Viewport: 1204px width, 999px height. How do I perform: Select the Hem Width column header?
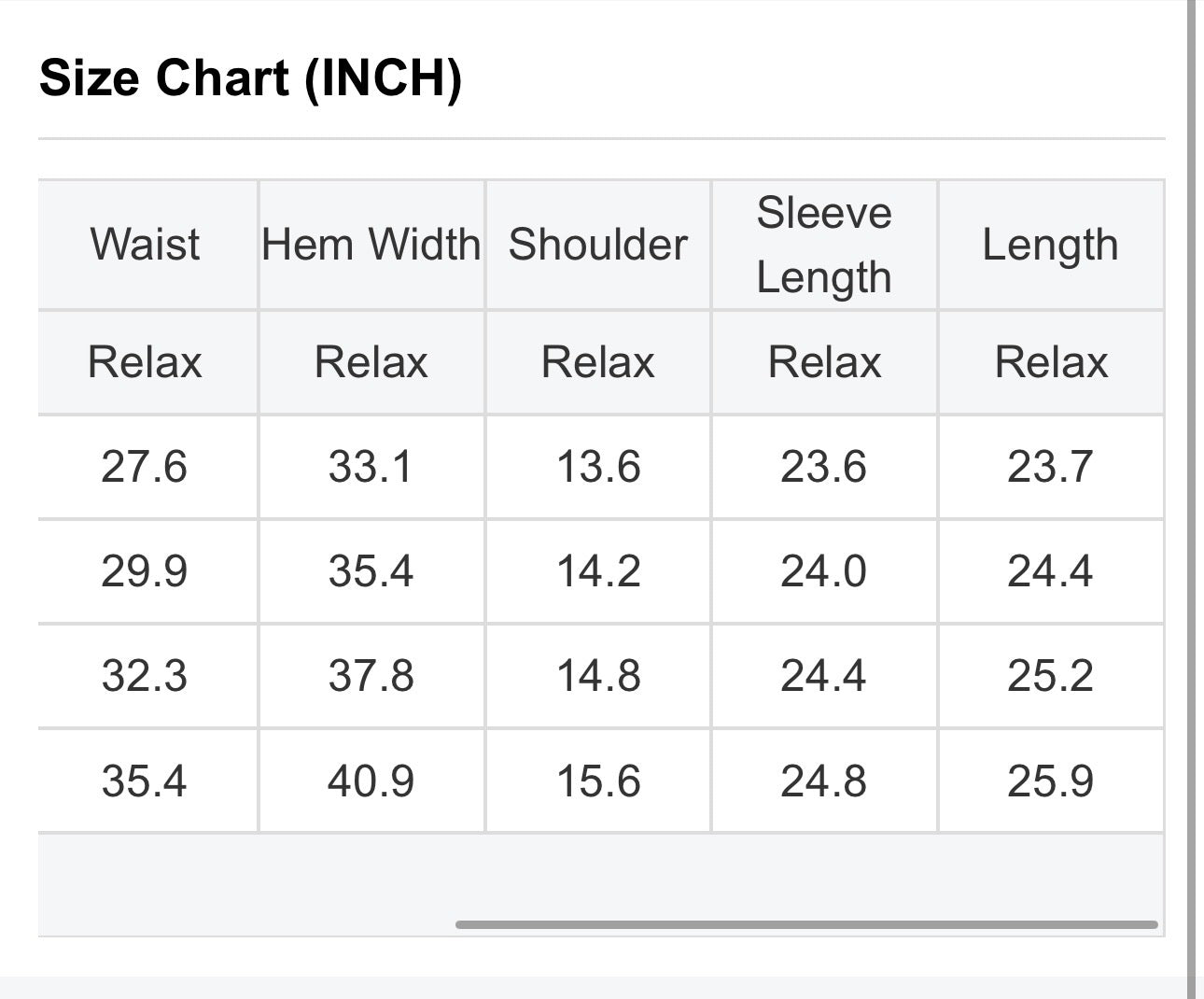tap(371, 245)
